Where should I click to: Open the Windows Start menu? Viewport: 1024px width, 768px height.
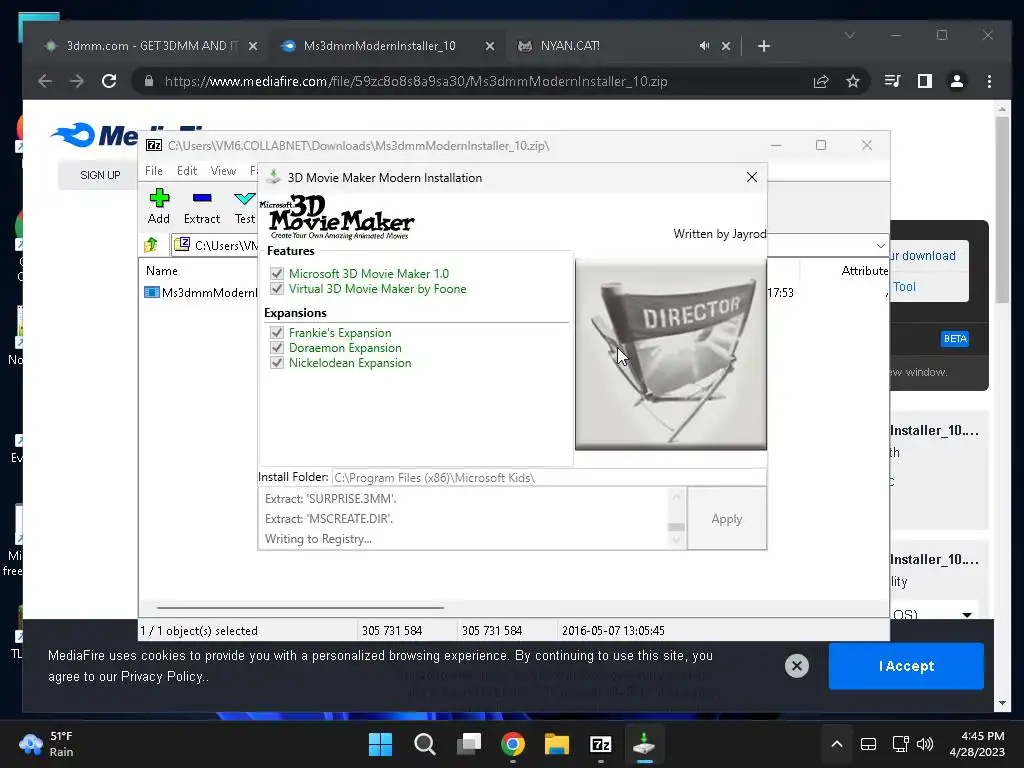pyautogui.click(x=380, y=744)
